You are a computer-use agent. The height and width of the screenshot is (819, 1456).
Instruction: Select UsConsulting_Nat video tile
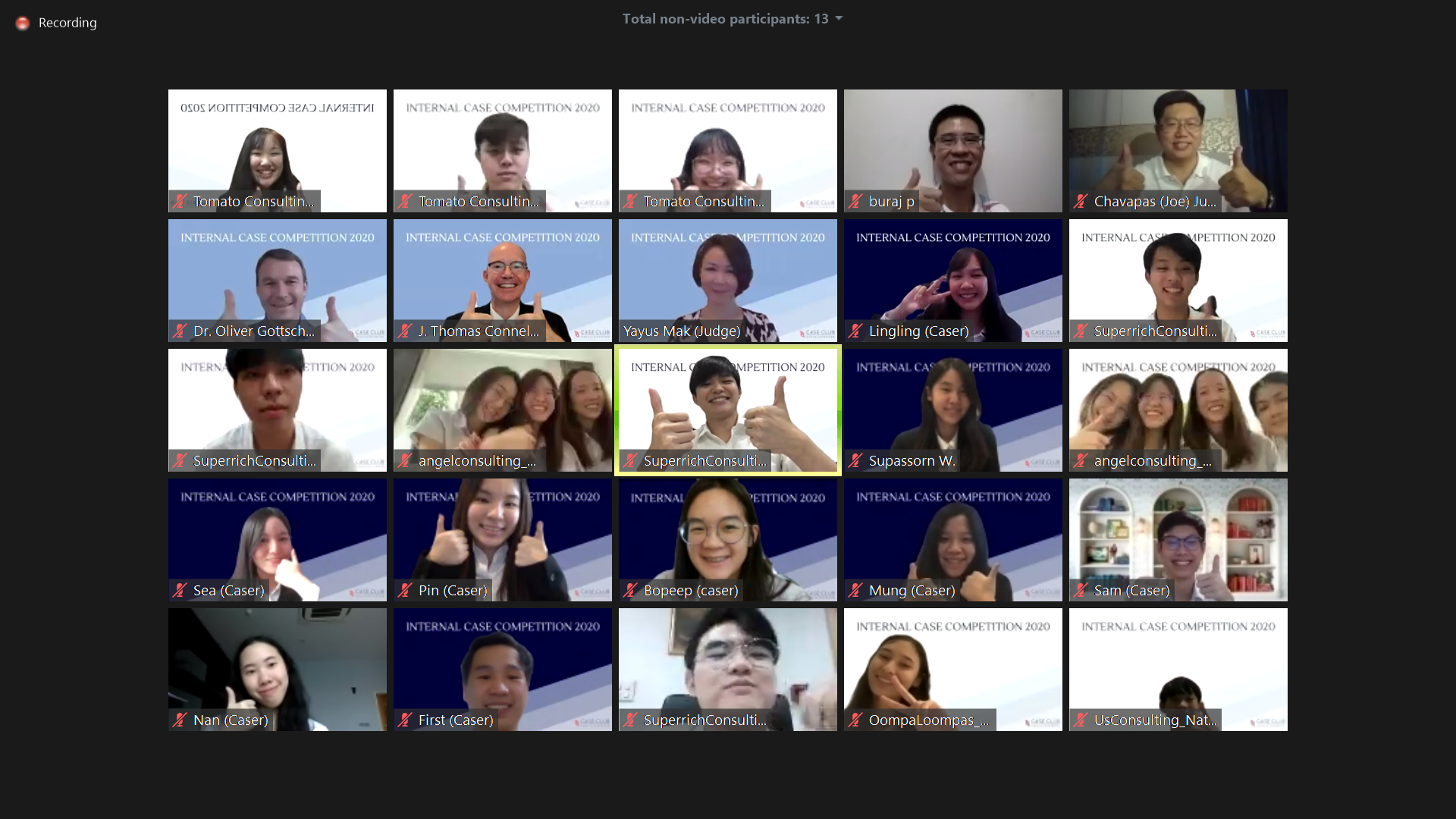point(1178,669)
